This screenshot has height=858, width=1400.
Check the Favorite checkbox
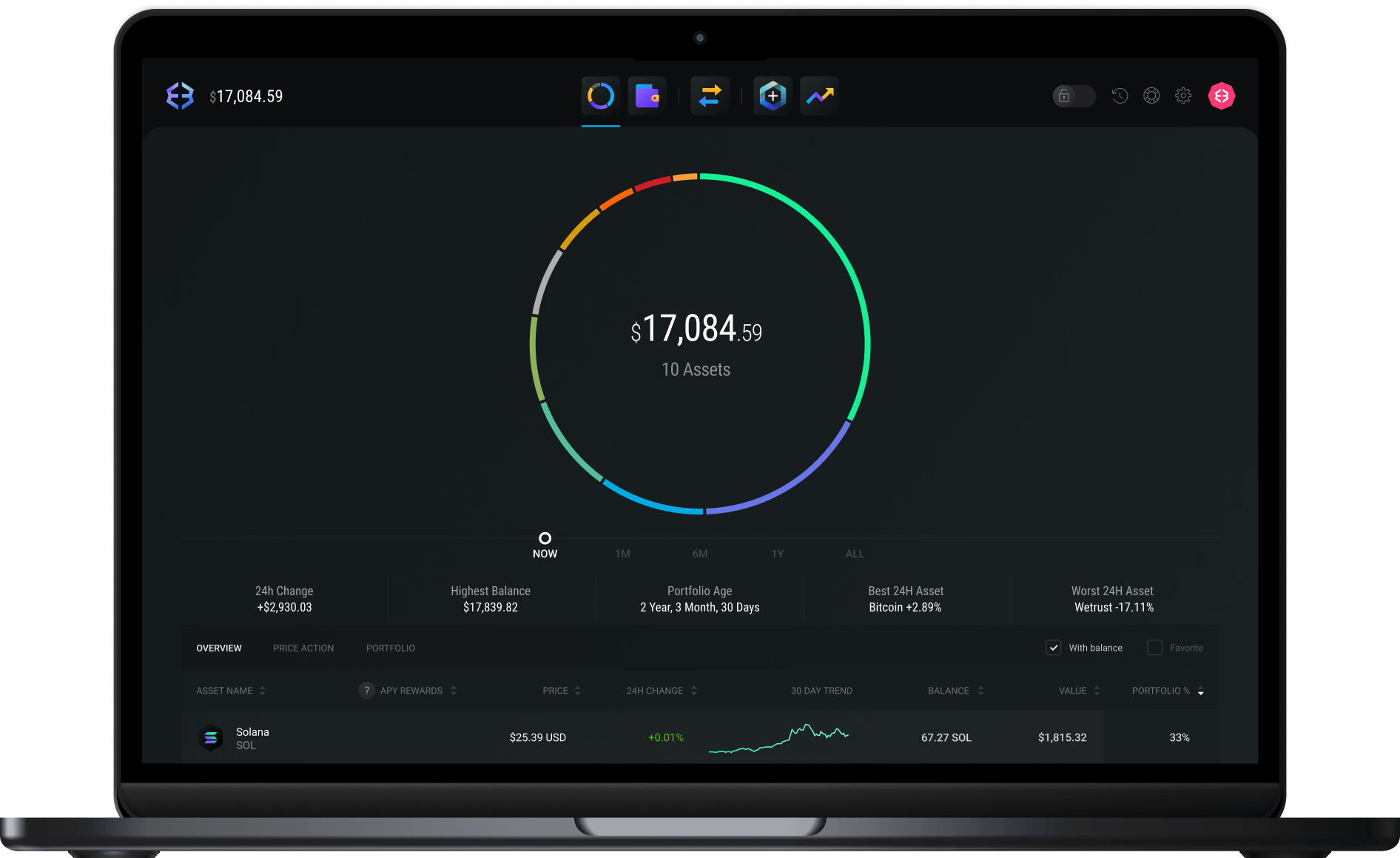click(x=1154, y=648)
